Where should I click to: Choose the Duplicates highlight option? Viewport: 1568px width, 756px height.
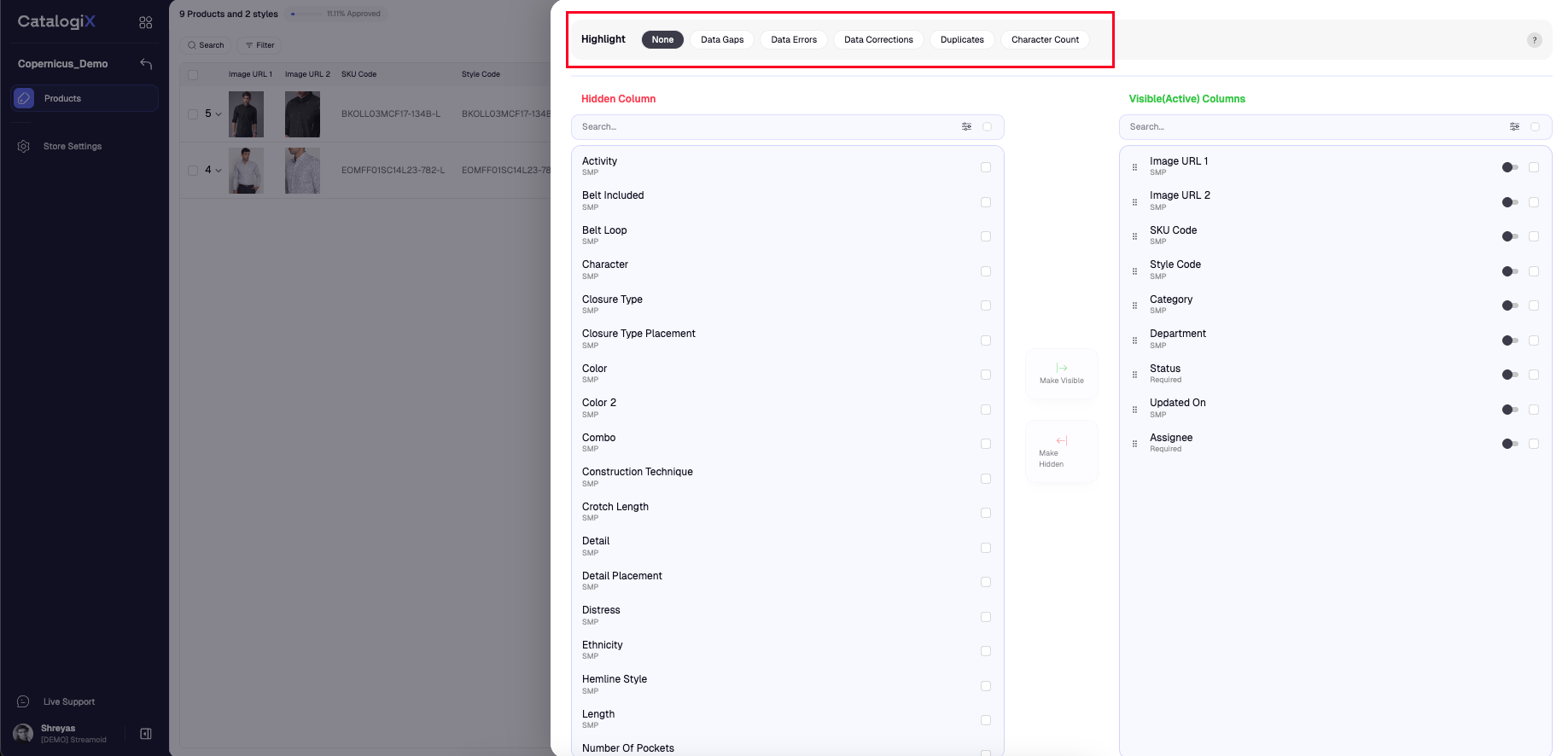coord(962,40)
